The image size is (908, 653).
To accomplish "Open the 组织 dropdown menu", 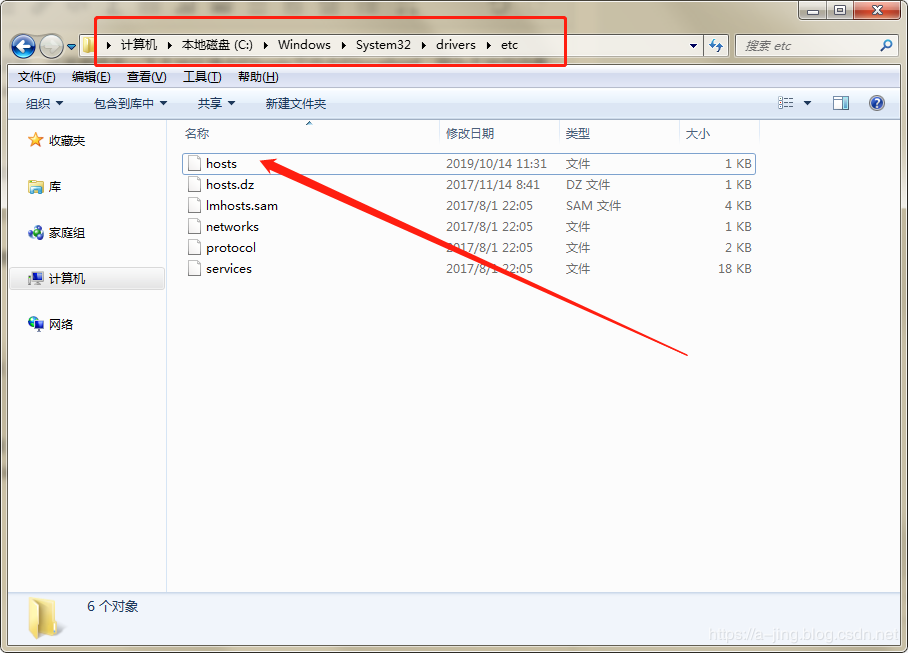I will tap(44, 103).
